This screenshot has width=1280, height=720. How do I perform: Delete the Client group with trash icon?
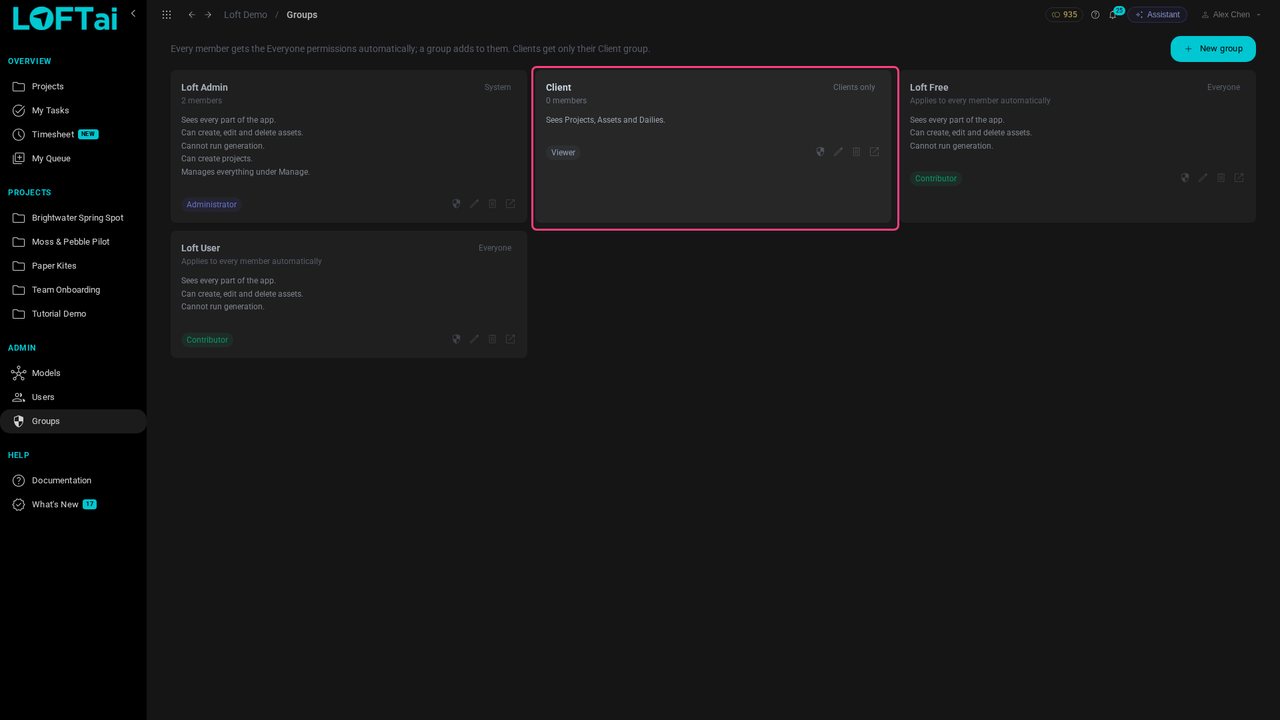pos(856,152)
